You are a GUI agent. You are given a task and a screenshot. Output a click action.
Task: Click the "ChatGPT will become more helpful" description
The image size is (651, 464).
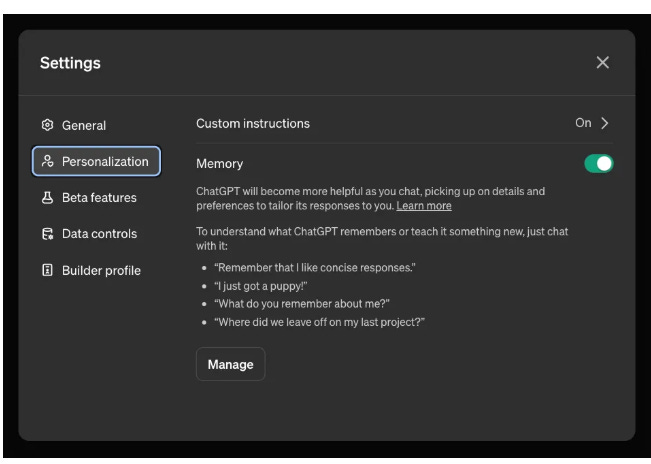coord(370,198)
